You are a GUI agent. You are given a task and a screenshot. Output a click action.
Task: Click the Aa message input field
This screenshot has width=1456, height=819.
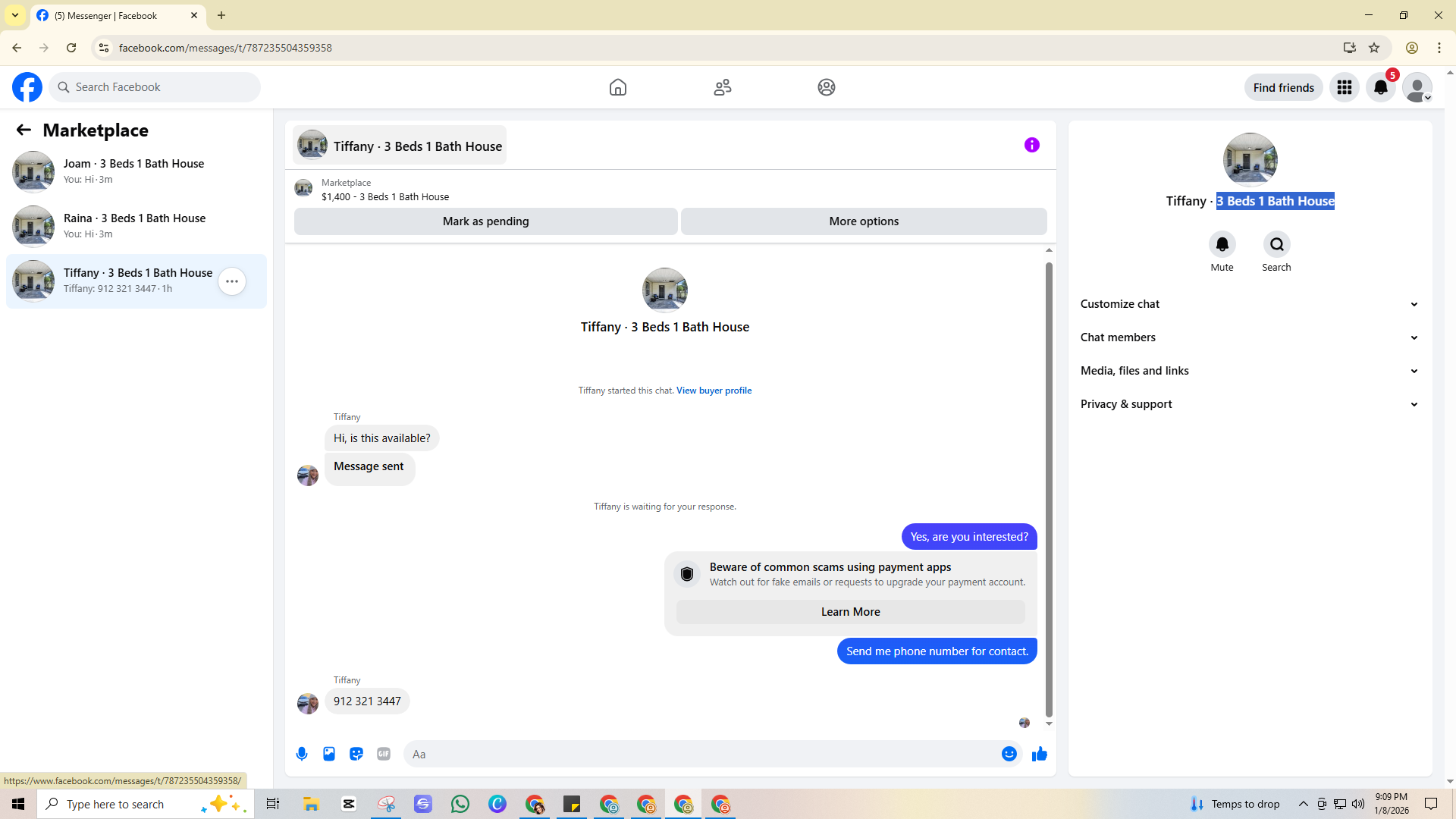point(701,754)
